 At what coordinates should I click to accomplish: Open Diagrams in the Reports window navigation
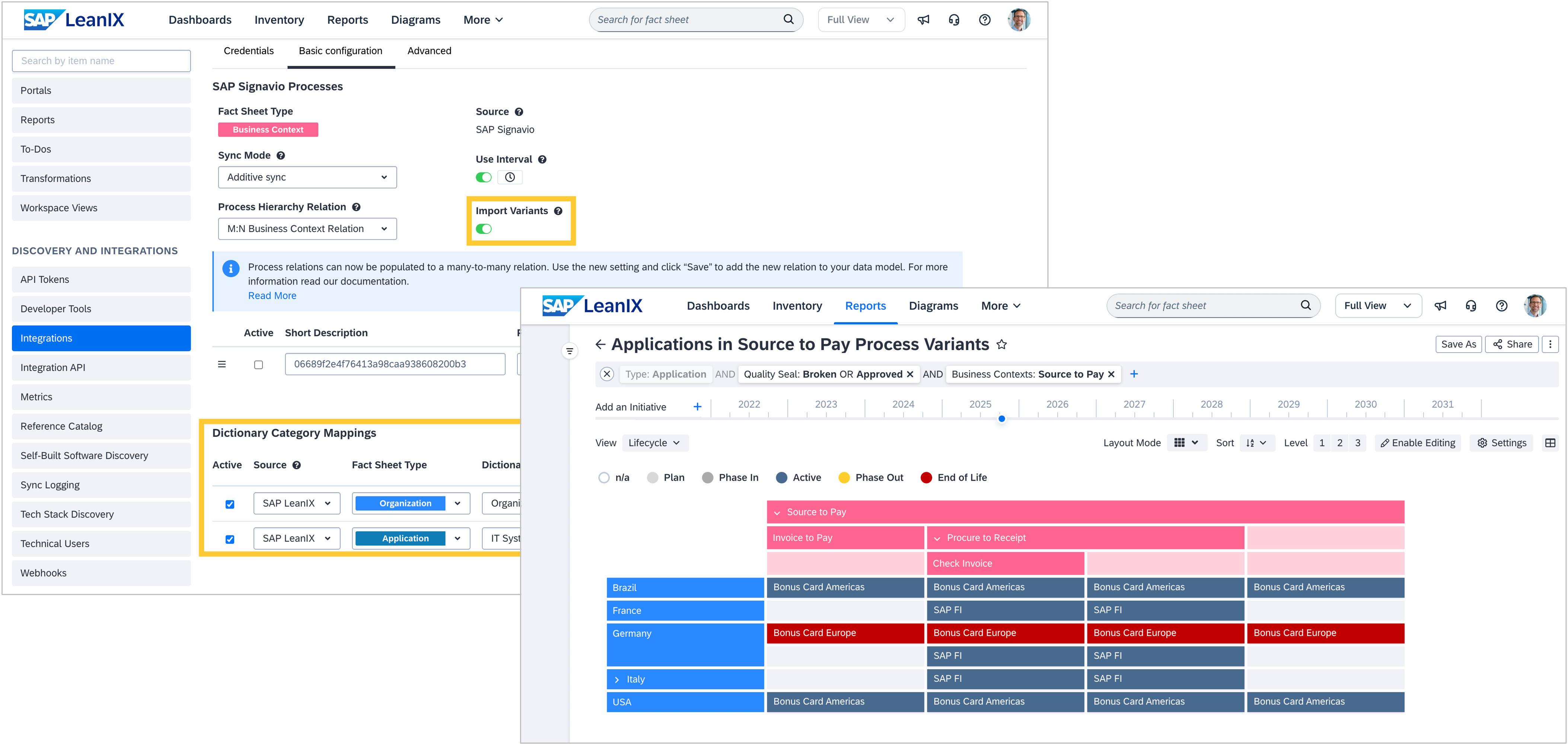[x=933, y=306]
